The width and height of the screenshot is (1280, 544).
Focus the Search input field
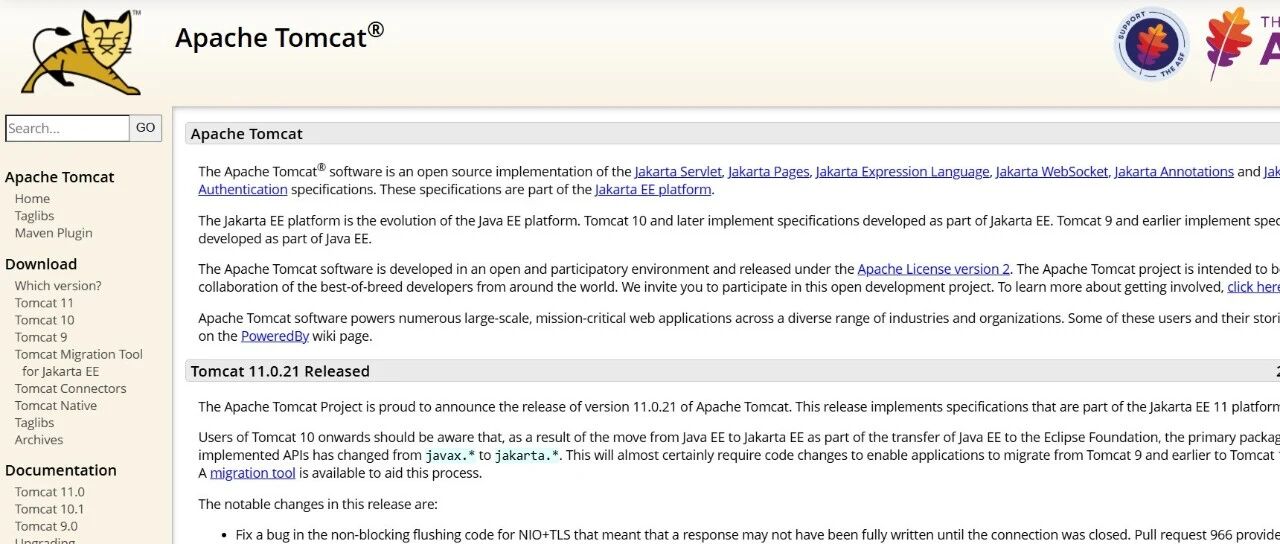(67, 128)
